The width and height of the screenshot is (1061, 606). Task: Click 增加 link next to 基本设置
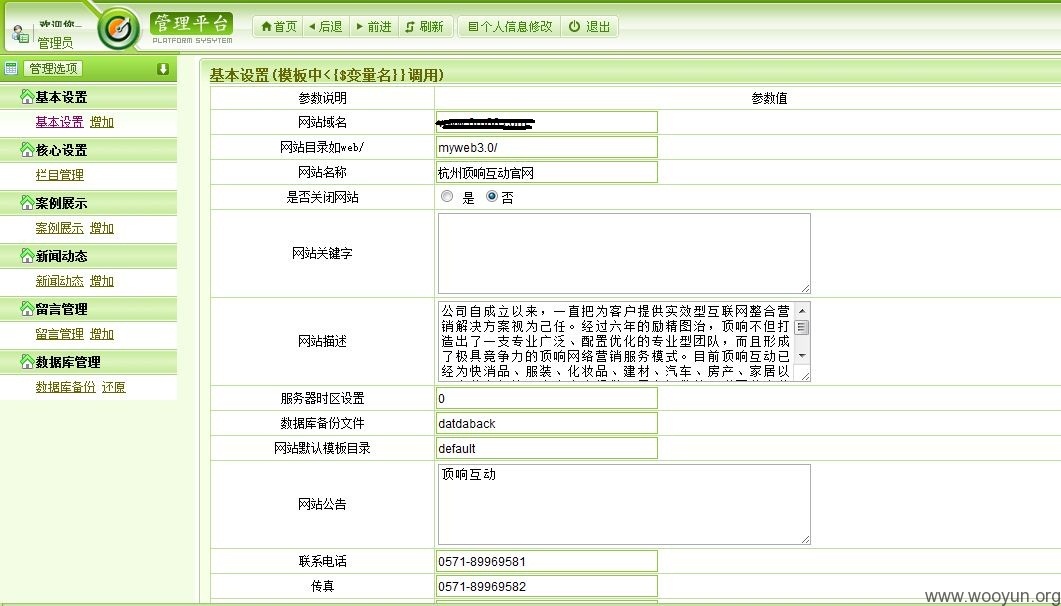coord(101,122)
